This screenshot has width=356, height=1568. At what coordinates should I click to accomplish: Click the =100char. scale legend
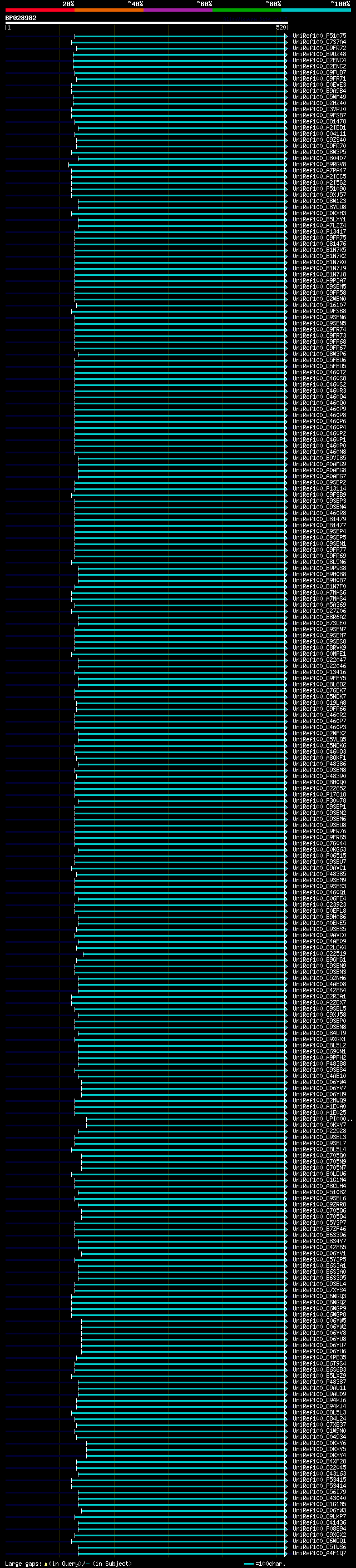coord(270,1563)
